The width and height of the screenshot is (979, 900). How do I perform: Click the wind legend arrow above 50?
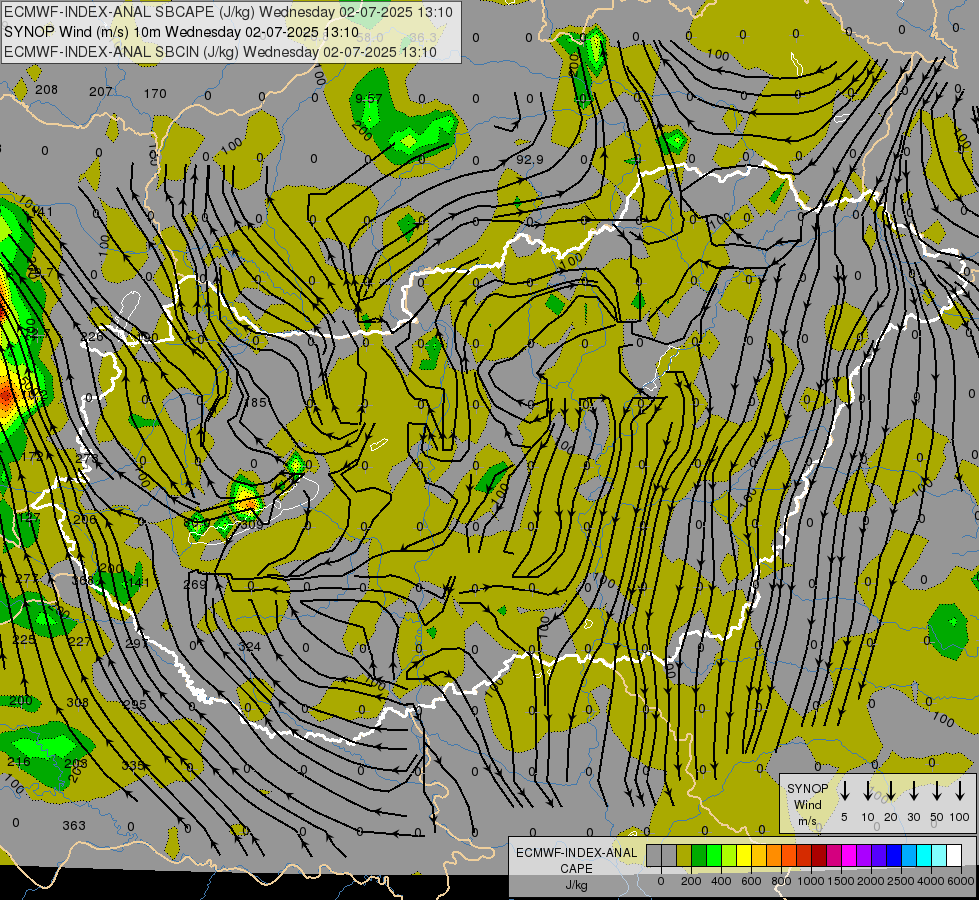coord(937,791)
